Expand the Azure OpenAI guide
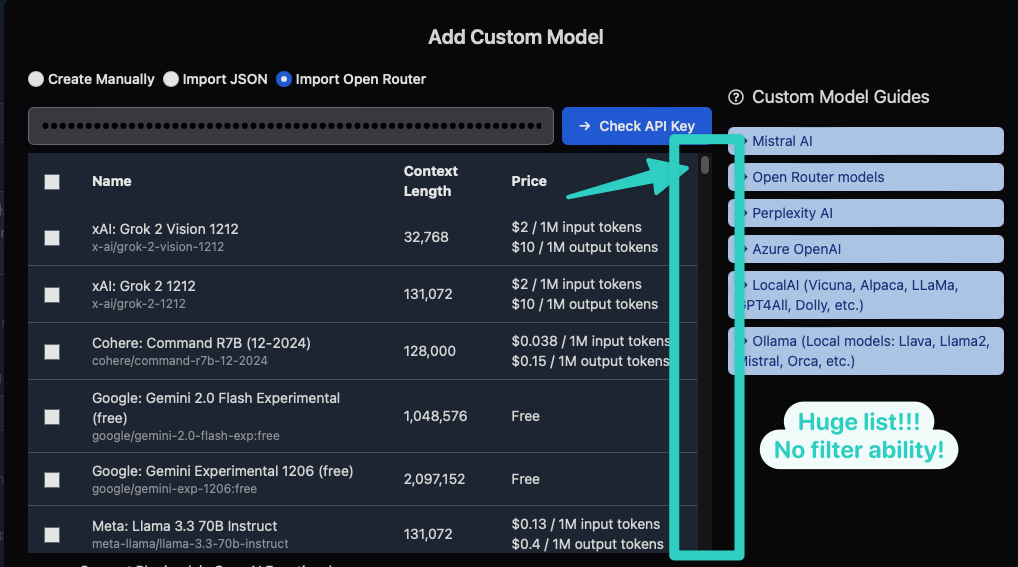Viewport: 1018px width, 567px height. point(866,249)
